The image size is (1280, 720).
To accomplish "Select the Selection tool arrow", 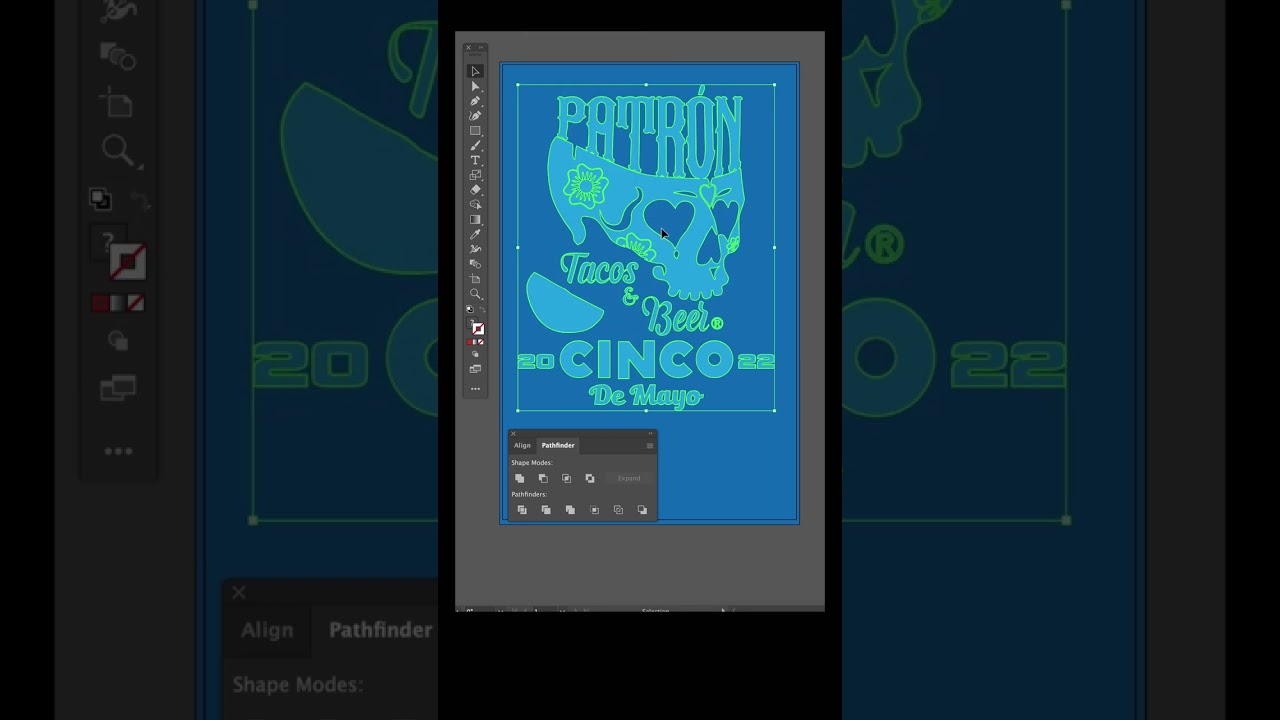I will 476,71.
